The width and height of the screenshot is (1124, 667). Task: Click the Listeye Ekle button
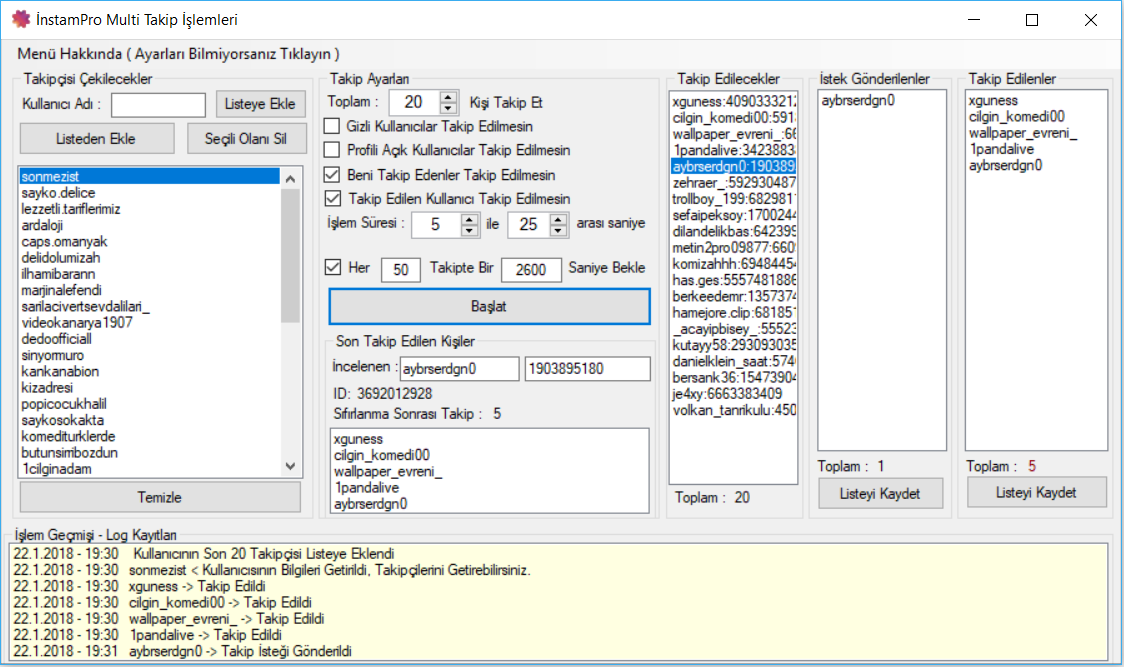pyautogui.click(x=260, y=104)
